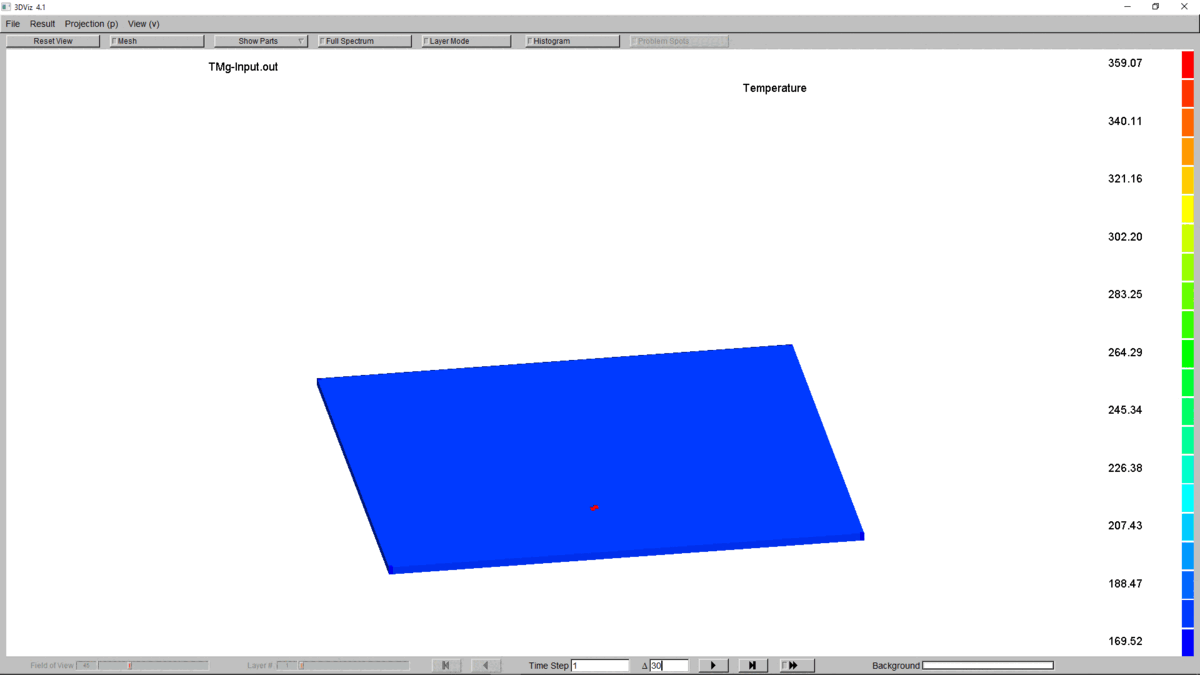Enable the Histogram checkbox

(x=530, y=41)
